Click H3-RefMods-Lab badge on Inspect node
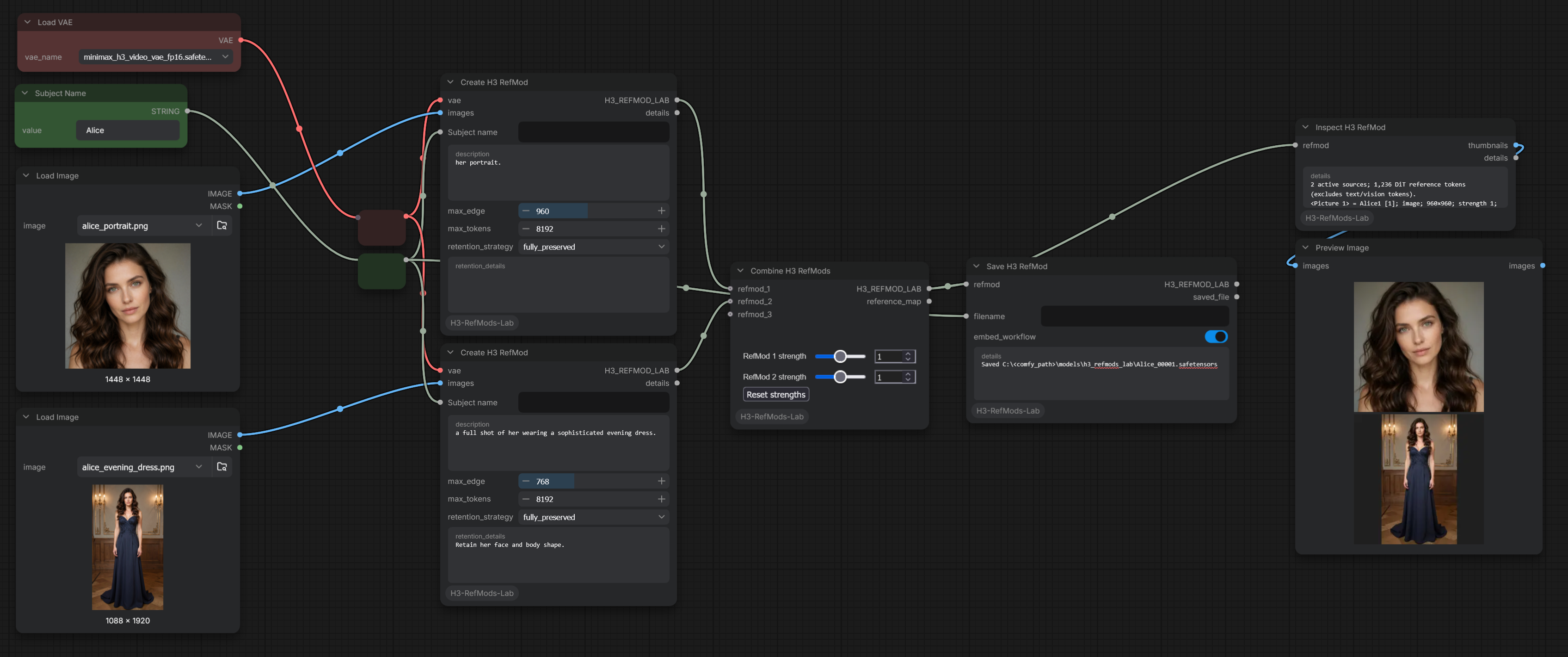The height and width of the screenshot is (657, 1568). point(1336,218)
